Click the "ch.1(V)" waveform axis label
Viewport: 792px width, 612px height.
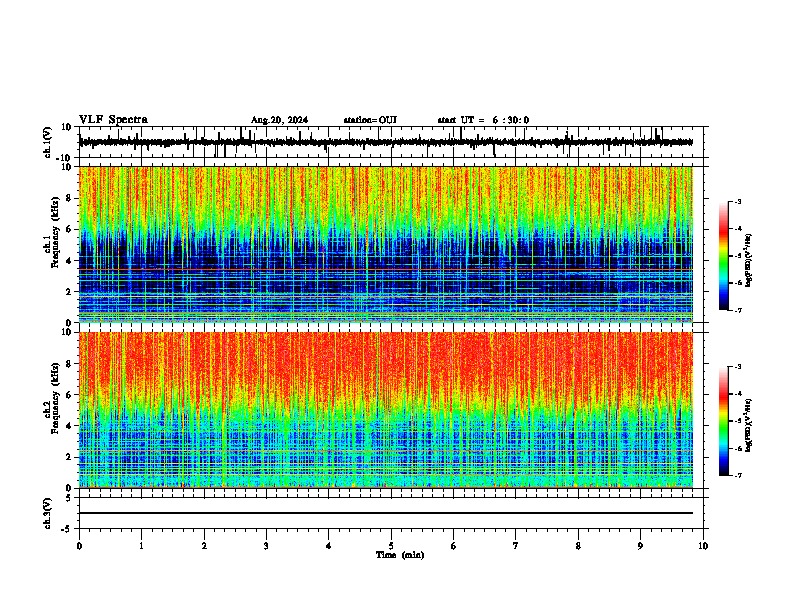click(48, 142)
